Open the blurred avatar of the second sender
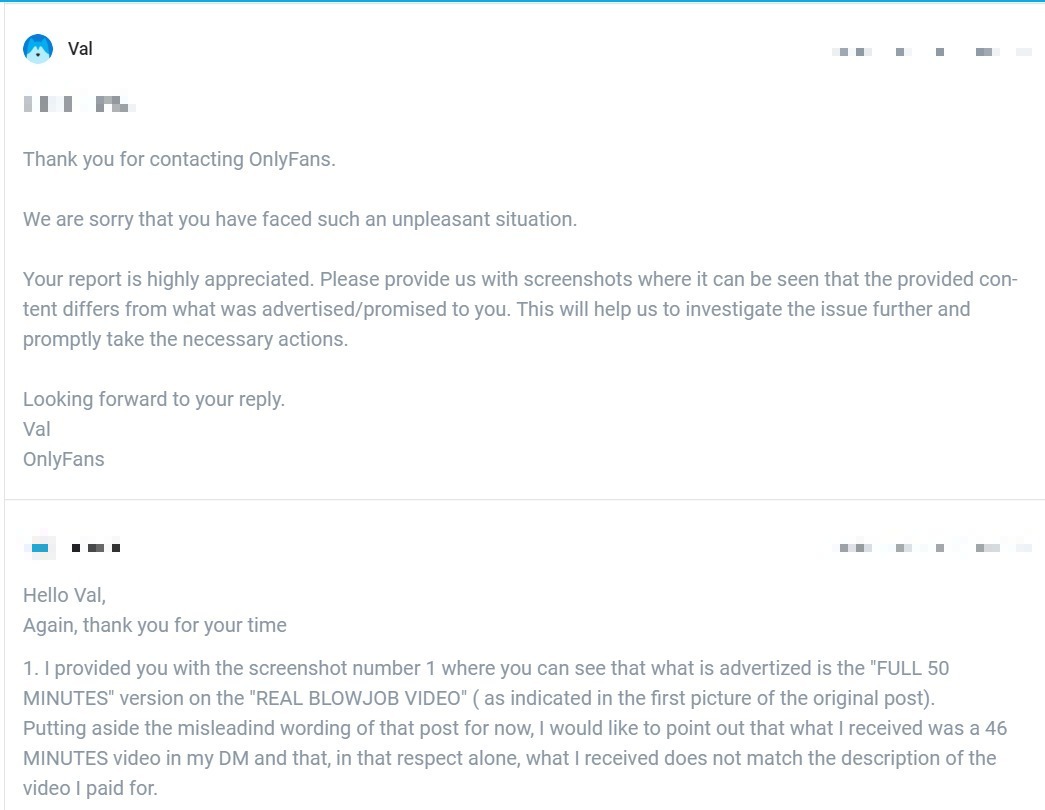The width and height of the screenshot is (1045, 810). tap(40, 548)
